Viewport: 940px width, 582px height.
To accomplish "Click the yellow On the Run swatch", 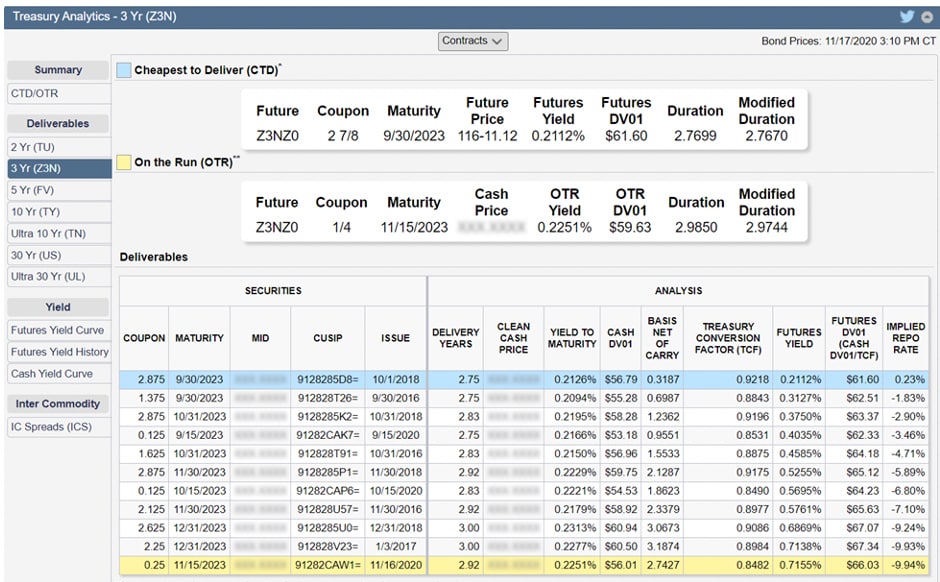I will coord(123,162).
